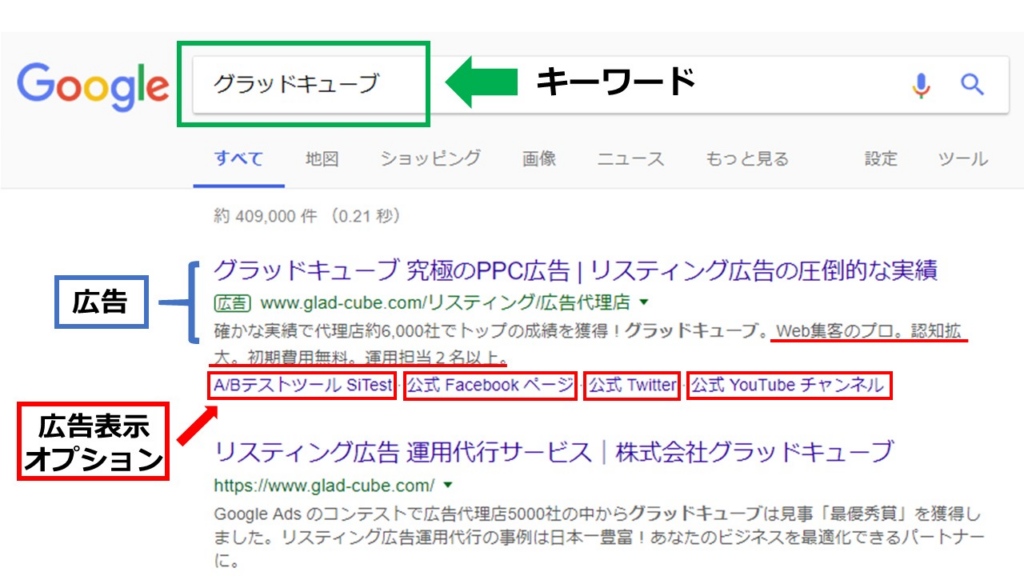Switch to the すべて tab
Image resolution: width=1024 pixels, height=576 pixels.
pos(238,159)
